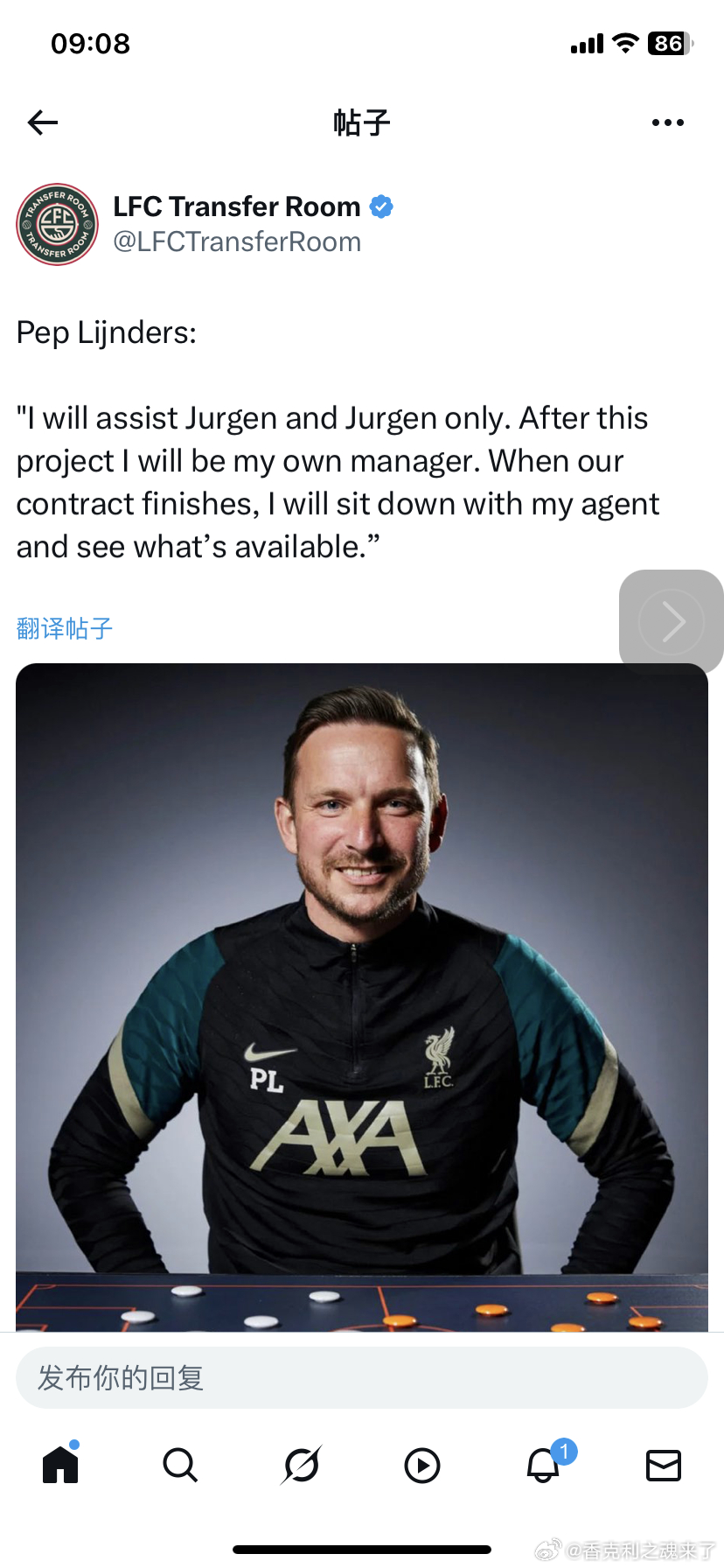Tap the LFC Transfer Room display name
The image size is (724, 1568).
click(x=237, y=206)
